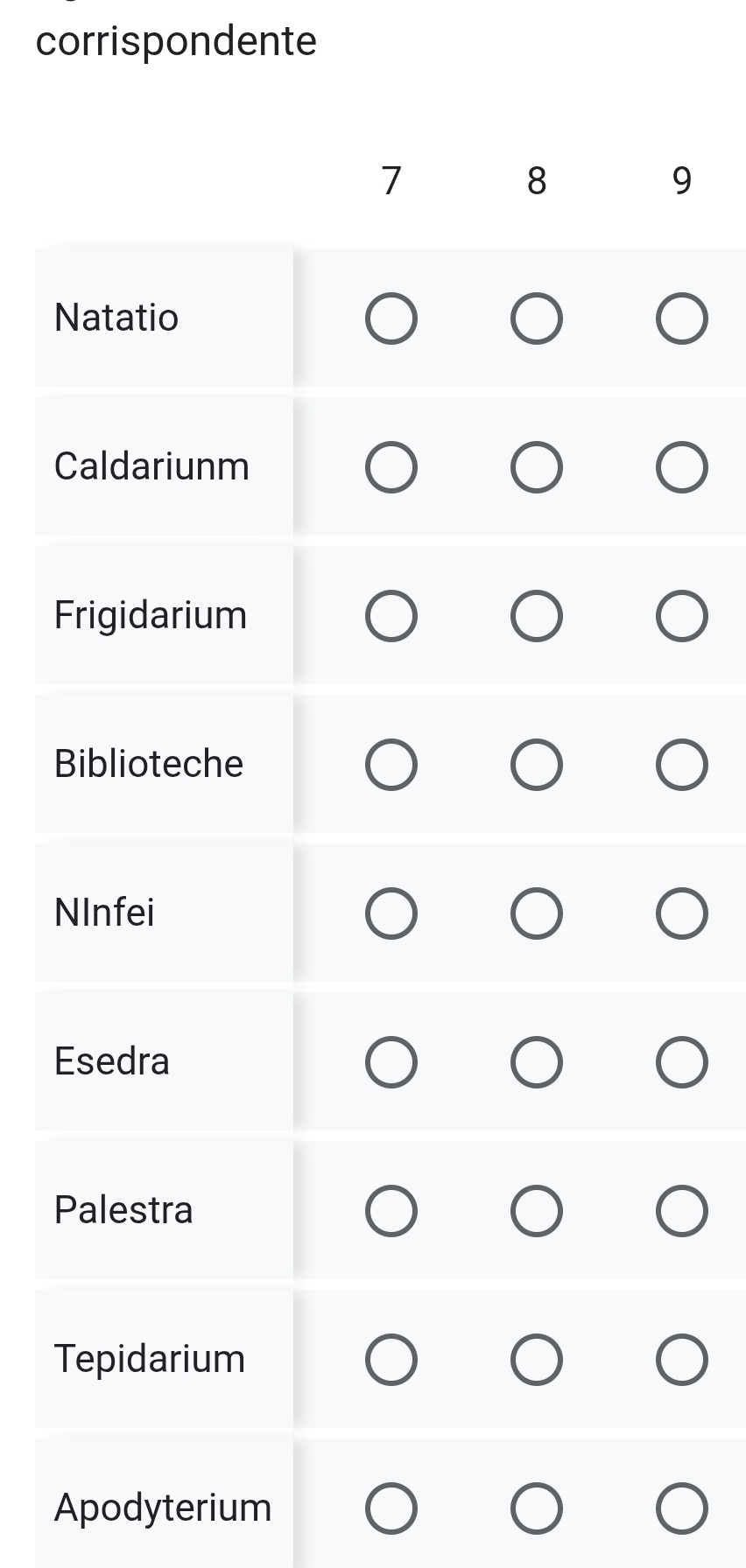Select option 7 for Natatio

tap(391, 318)
